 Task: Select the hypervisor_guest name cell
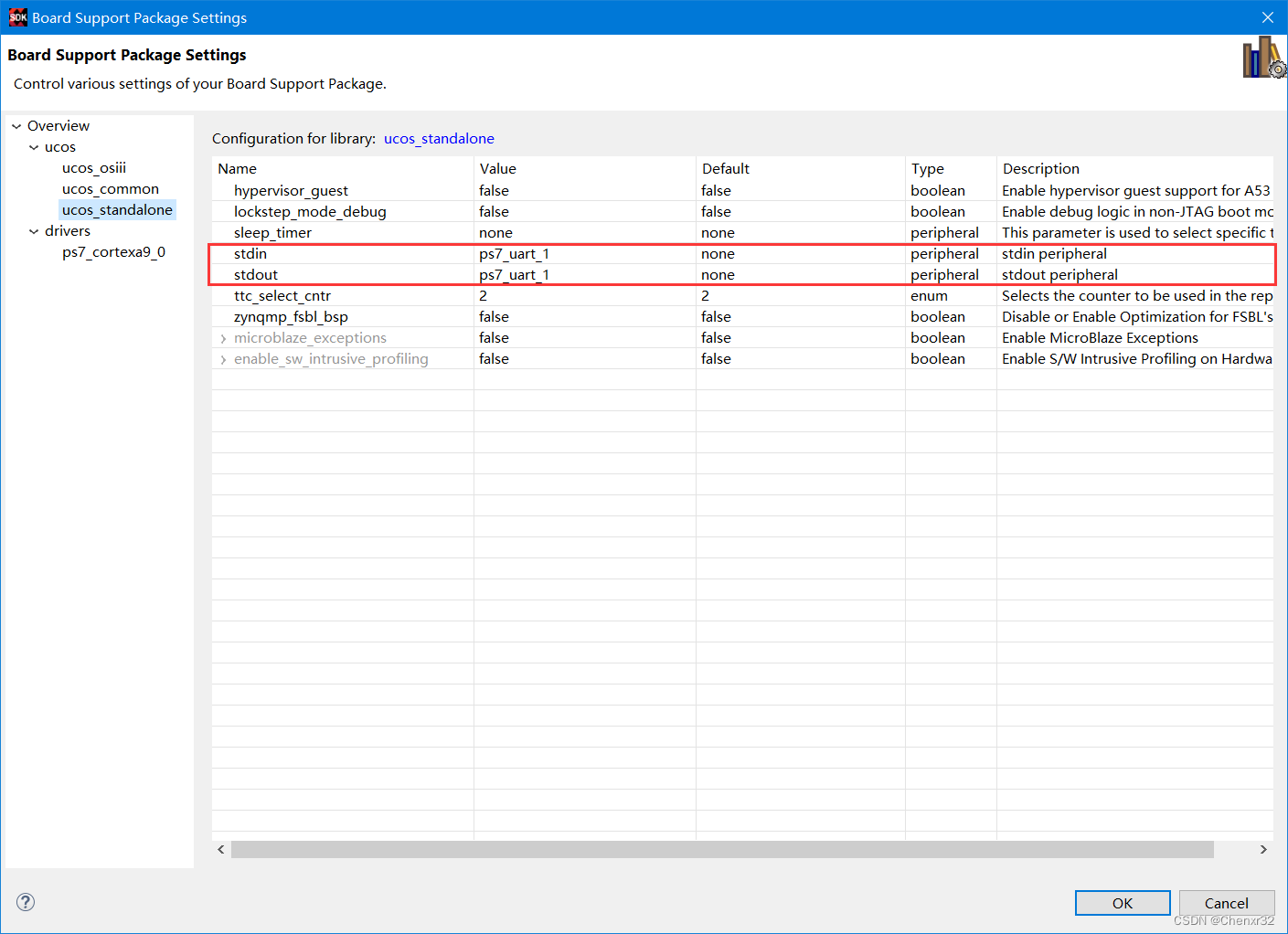click(x=343, y=191)
